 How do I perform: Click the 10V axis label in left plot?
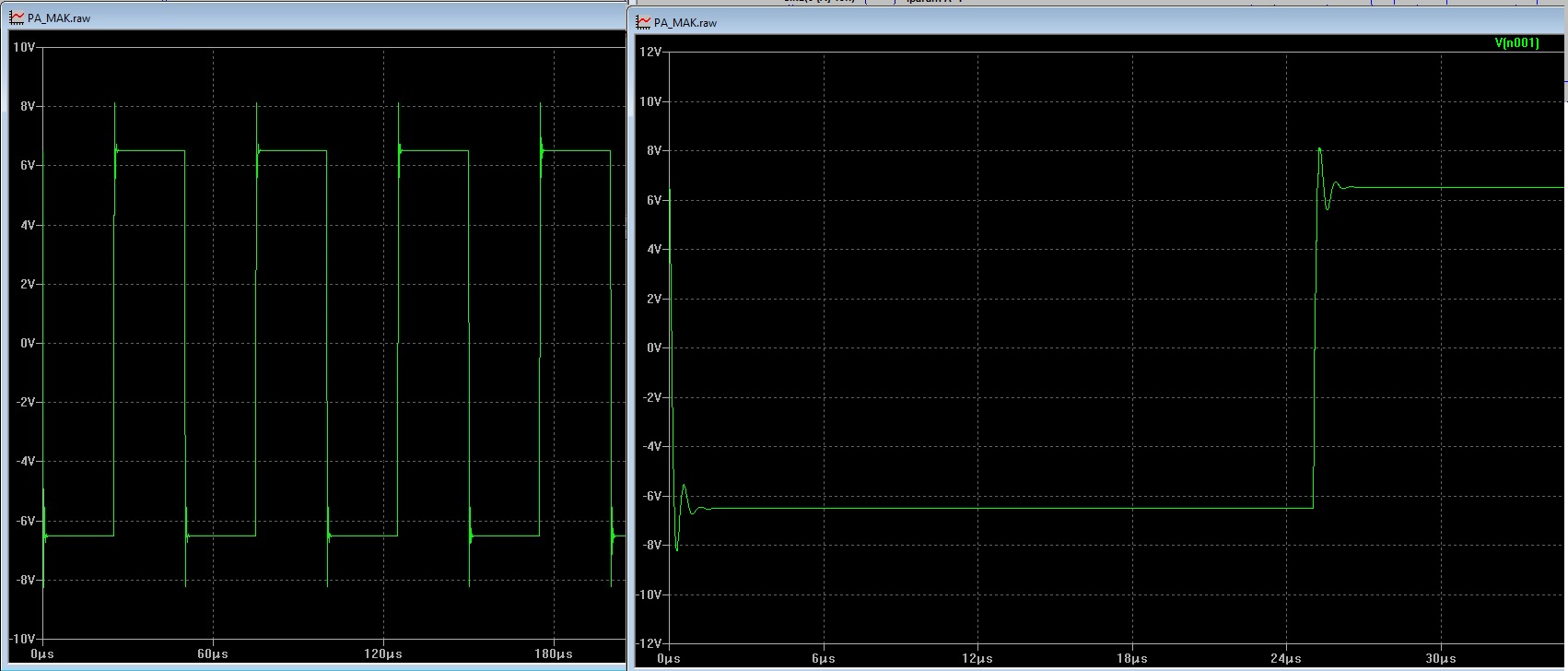(24, 46)
